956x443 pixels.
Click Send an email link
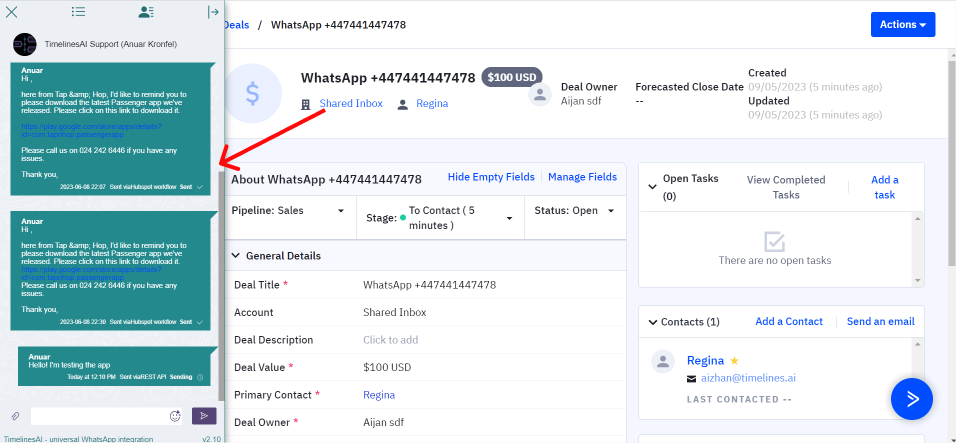coord(880,321)
